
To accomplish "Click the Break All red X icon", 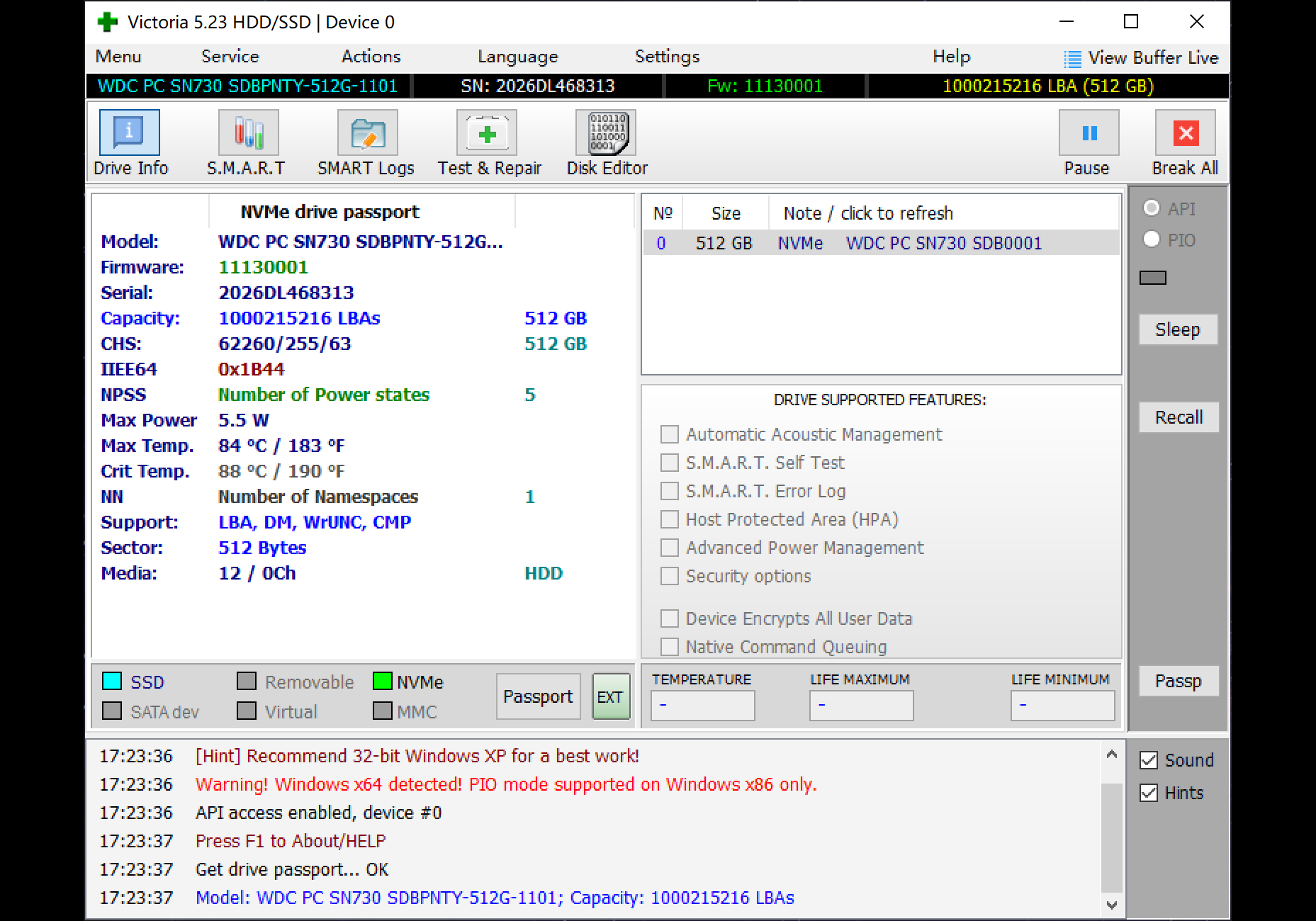I will tap(1186, 132).
